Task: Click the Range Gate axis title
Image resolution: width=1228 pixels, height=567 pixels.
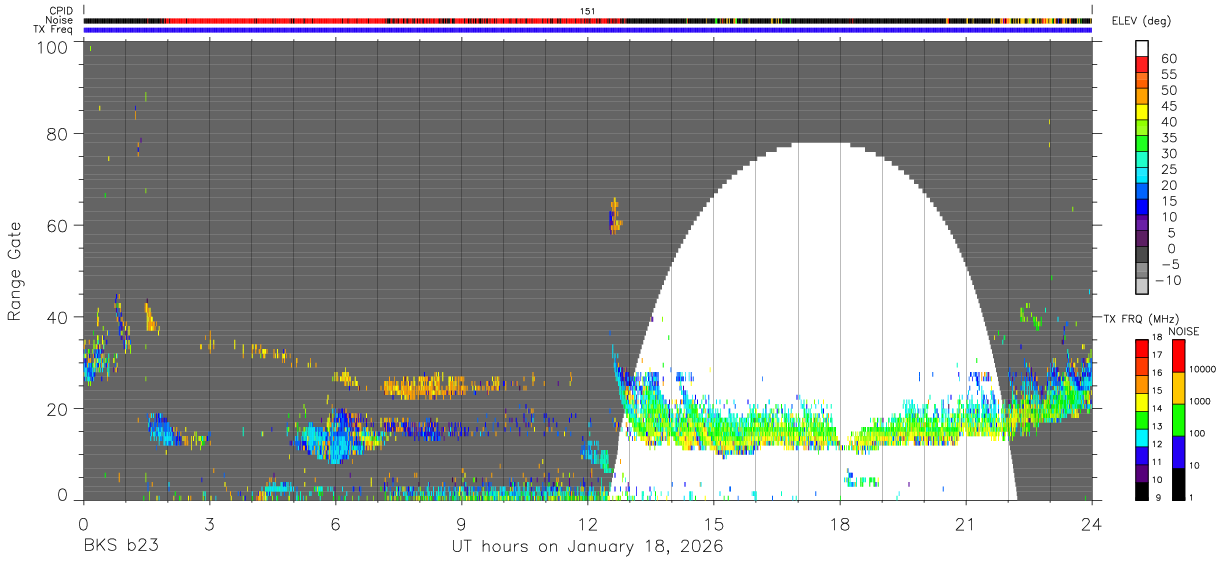Action: coord(15,270)
